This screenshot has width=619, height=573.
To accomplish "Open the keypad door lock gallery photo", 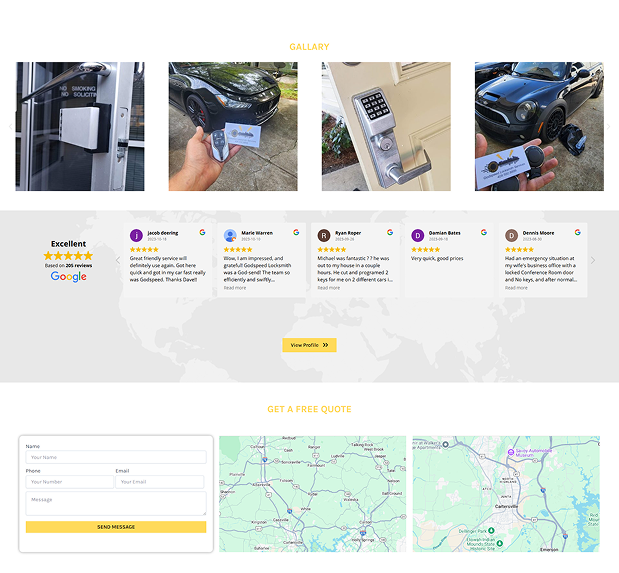I will pos(386,126).
